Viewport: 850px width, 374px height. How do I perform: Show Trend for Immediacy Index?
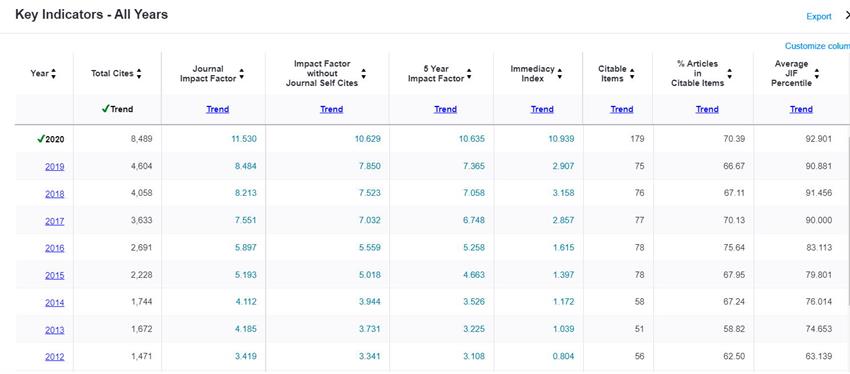click(x=542, y=109)
